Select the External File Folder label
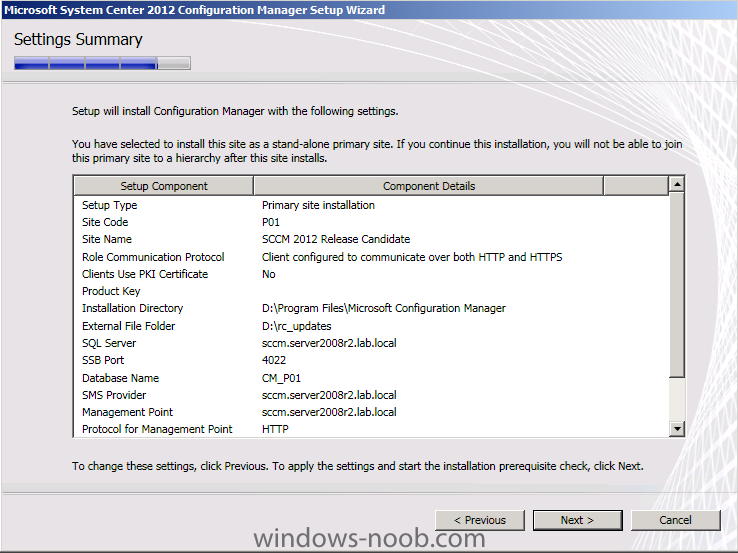Screen dimensions: 738x553 click(x=128, y=326)
